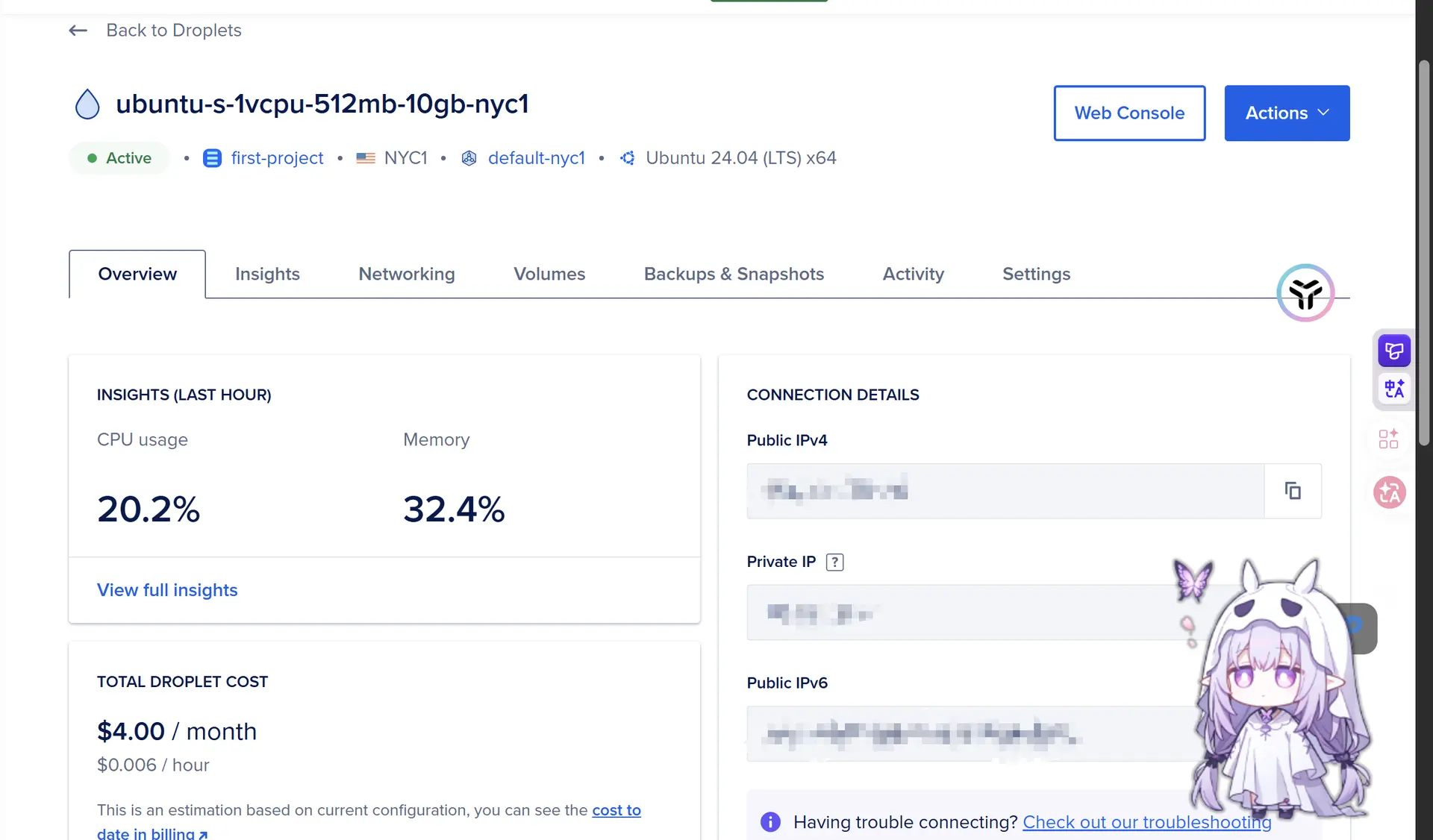Click the US flag icon next to NYC1
Screen dimensions: 1433x840
coord(366,158)
